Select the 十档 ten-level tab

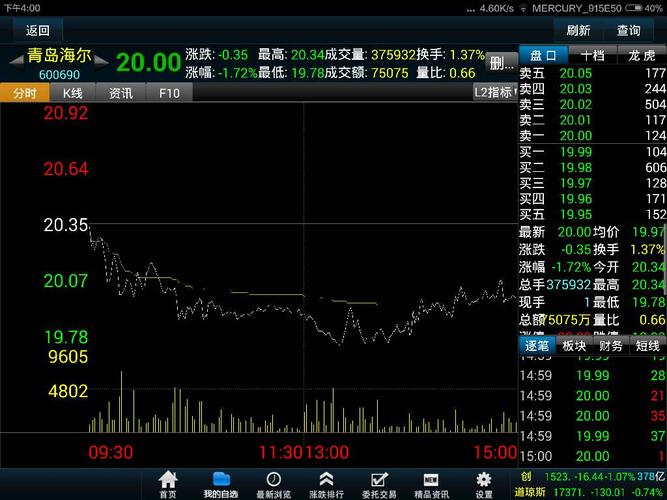point(592,55)
